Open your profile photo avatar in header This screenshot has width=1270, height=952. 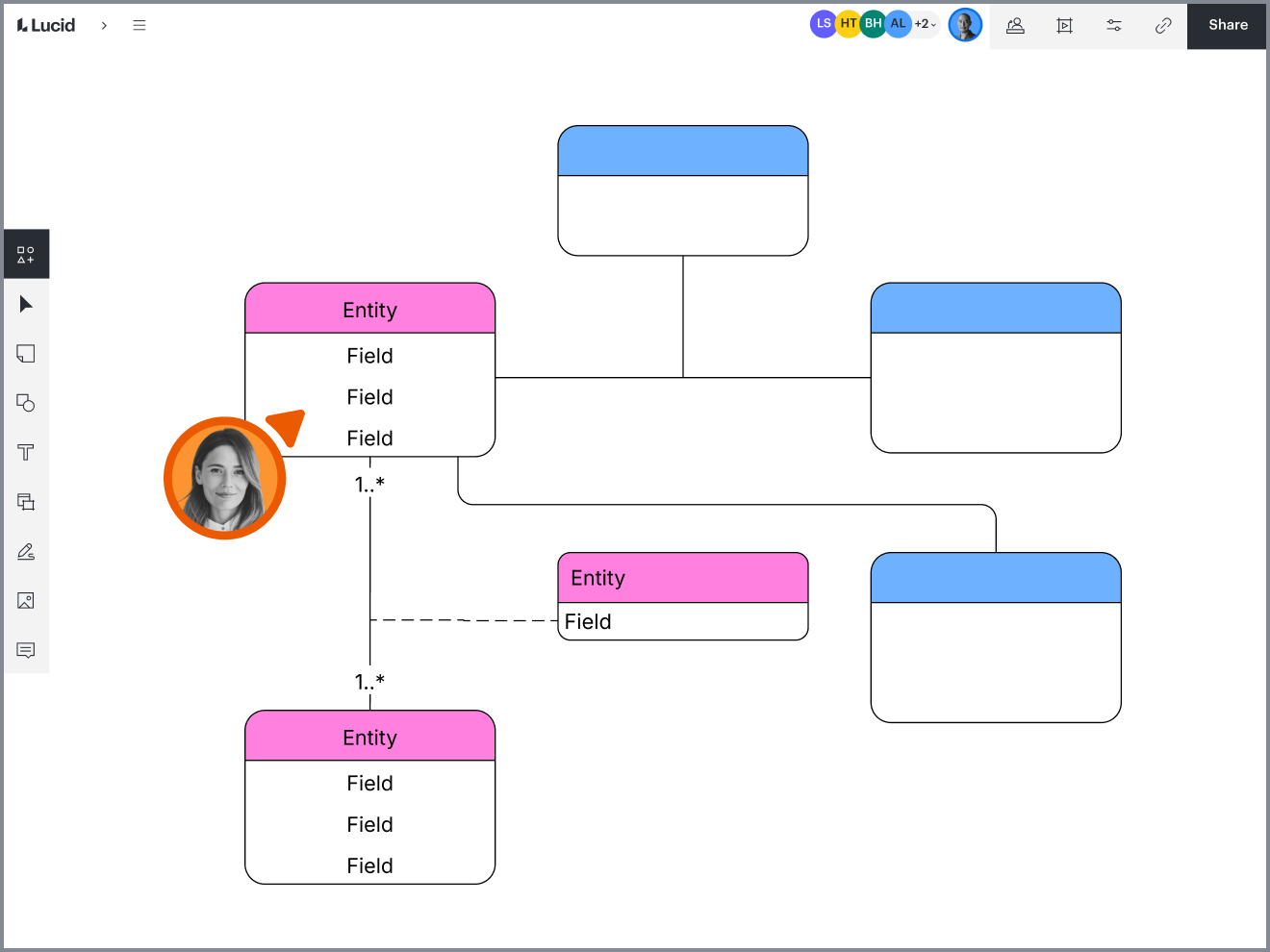pos(965,25)
